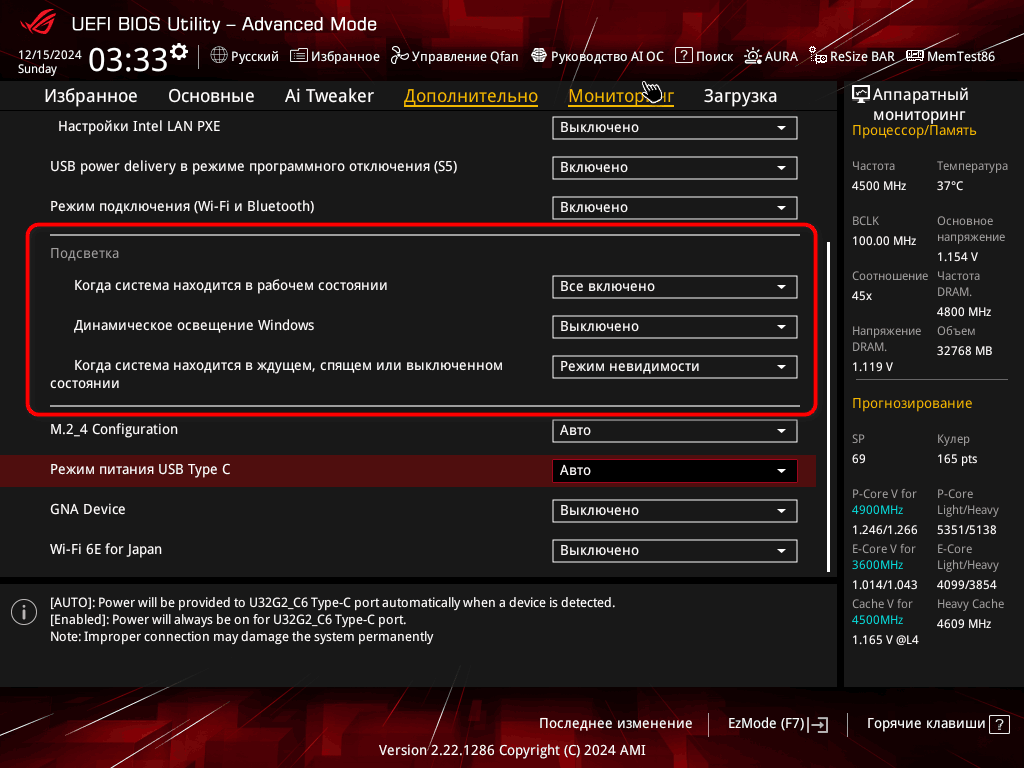1024x768 pixels.
Task: Launch MemTest86 icon
Action: [915, 56]
